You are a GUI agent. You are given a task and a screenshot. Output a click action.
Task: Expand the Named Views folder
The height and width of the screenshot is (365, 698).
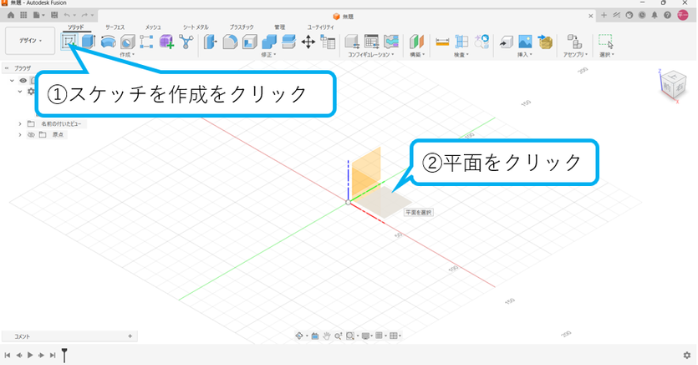click(20, 124)
